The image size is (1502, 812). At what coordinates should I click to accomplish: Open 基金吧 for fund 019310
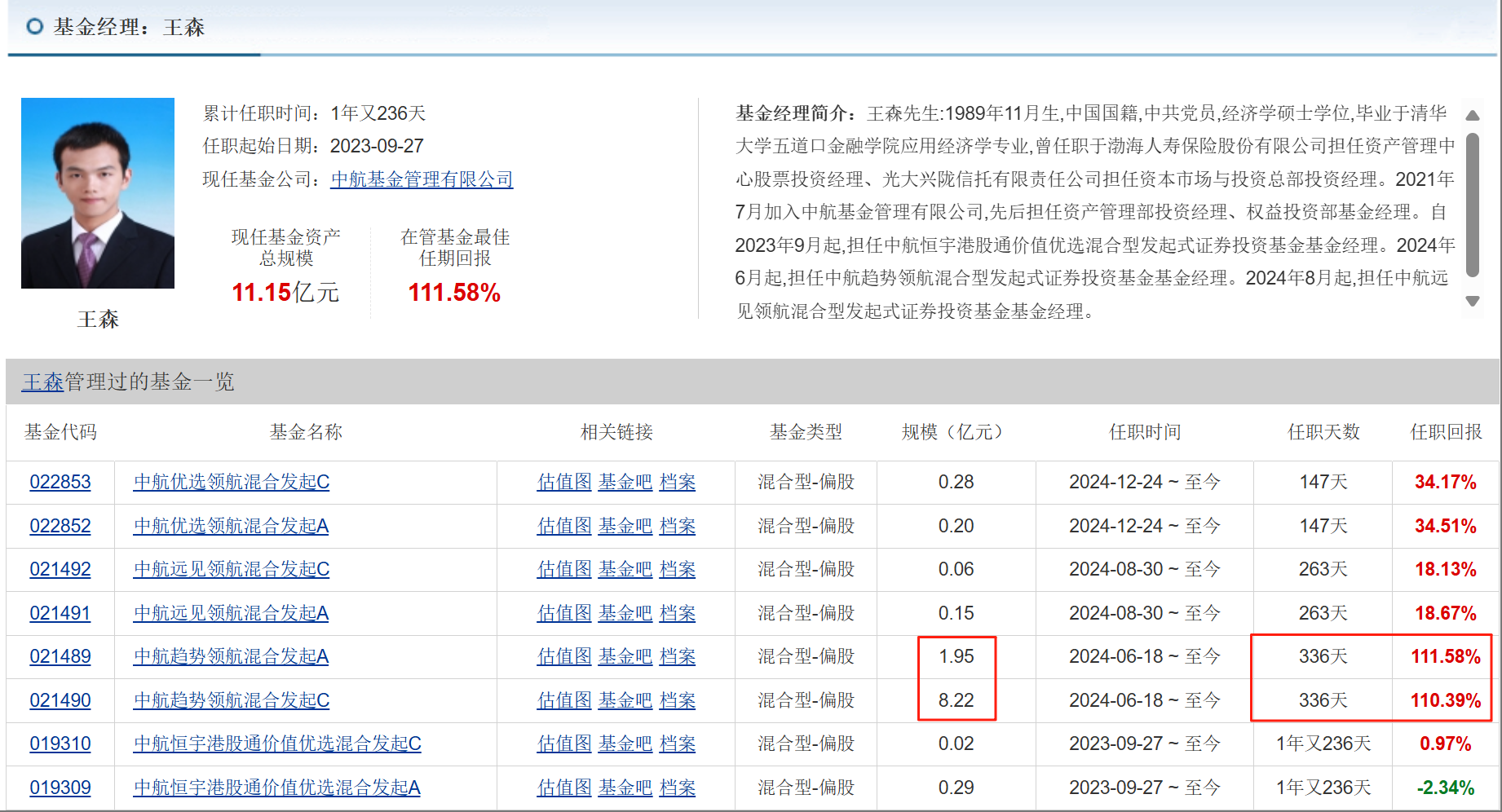(625, 744)
